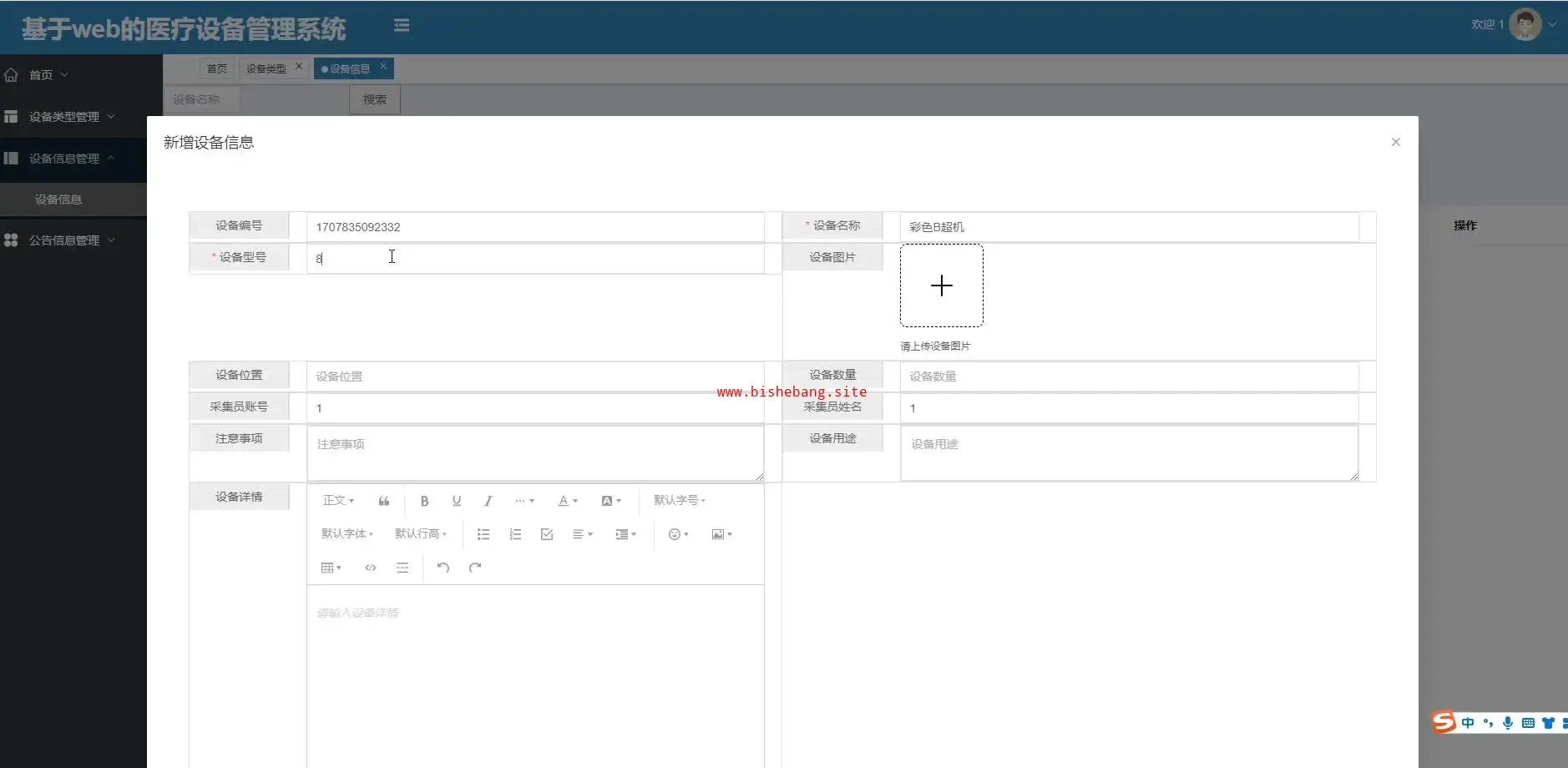Insert a code block in the editor
Viewport: 1568px width, 768px height.
(x=371, y=568)
